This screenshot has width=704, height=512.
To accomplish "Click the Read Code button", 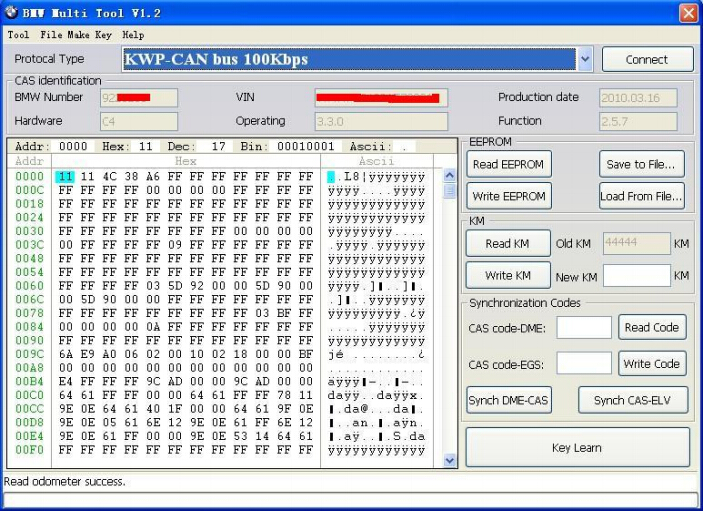I will 652,327.
